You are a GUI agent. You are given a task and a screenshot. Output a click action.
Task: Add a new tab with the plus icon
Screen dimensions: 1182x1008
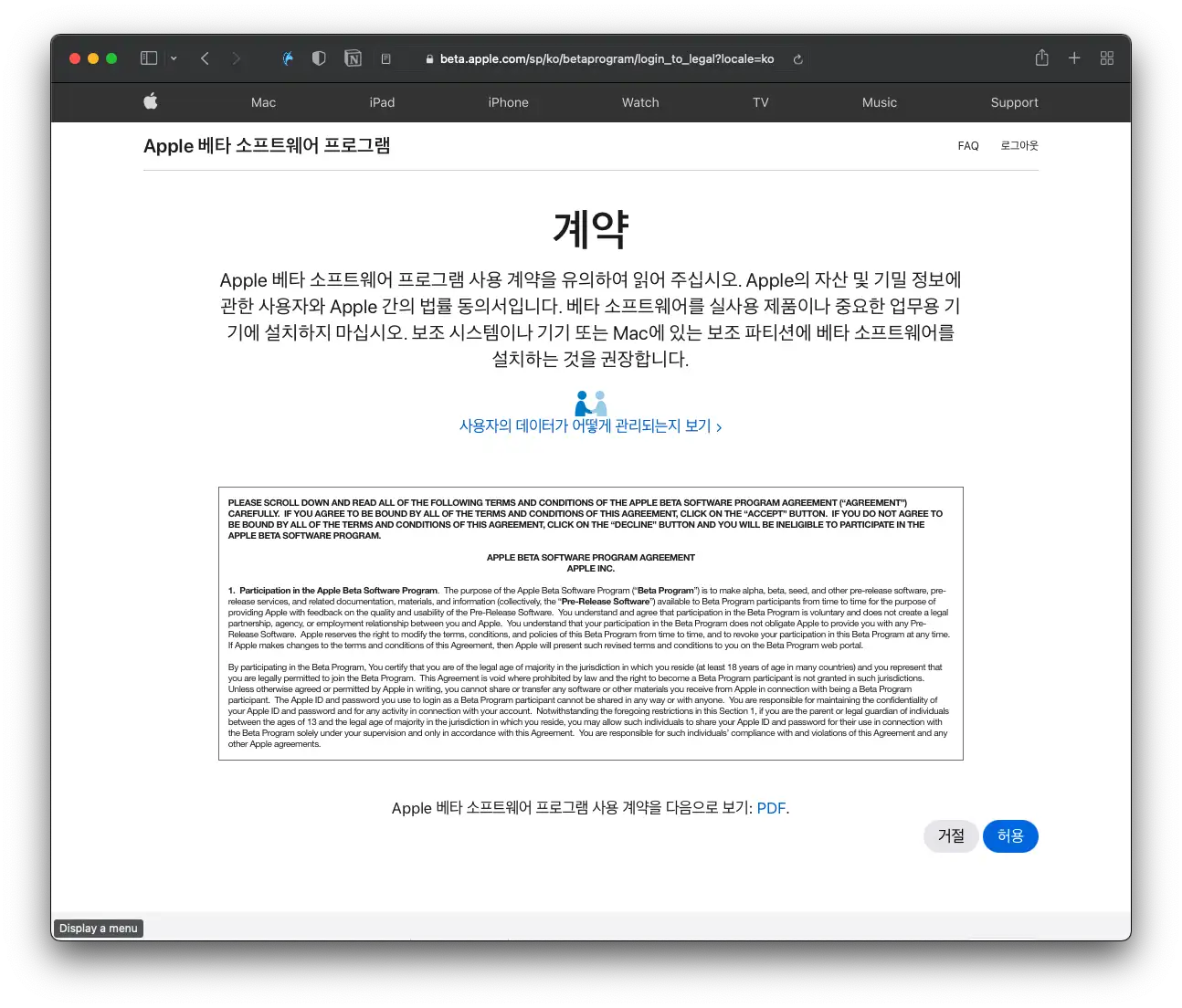coord(1074,58)
